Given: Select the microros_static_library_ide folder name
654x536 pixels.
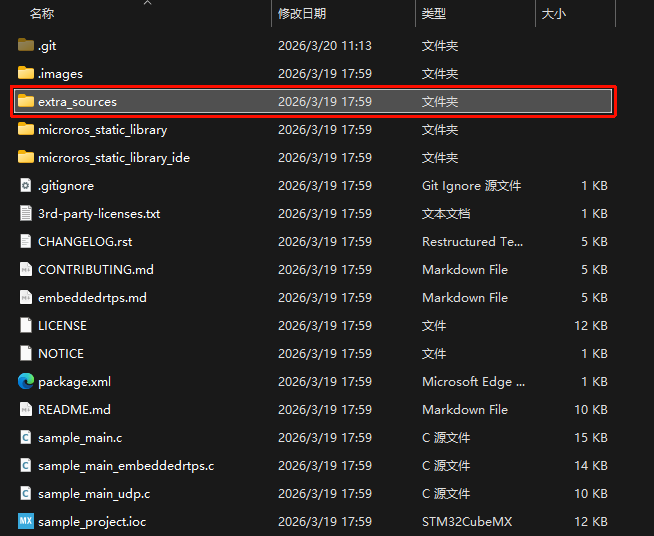Looking at the screenshot, I should point(113,157).
